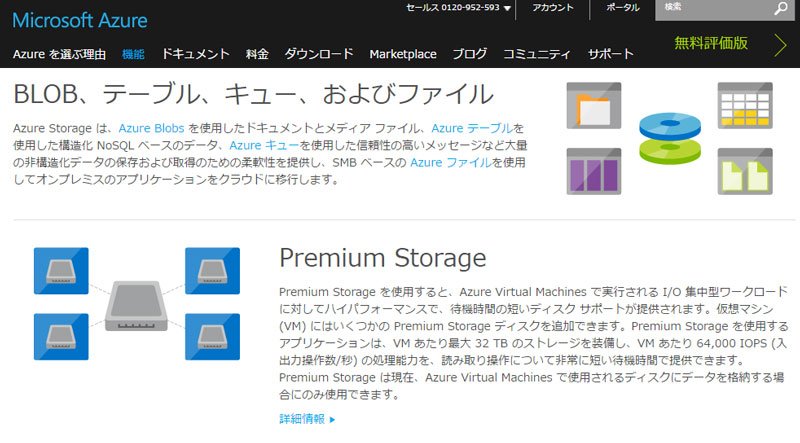
Task: Go to ドキュメント section
Action: pyautogui.click(x=195, y=54)
